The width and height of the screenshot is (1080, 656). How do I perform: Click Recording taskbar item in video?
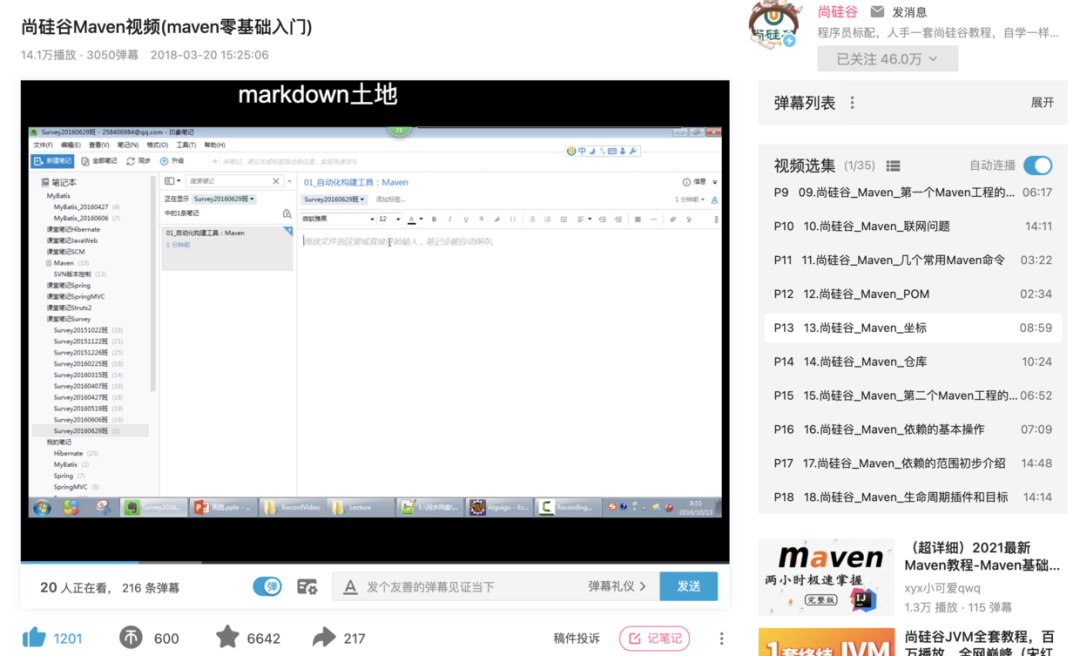click(566, 507)
